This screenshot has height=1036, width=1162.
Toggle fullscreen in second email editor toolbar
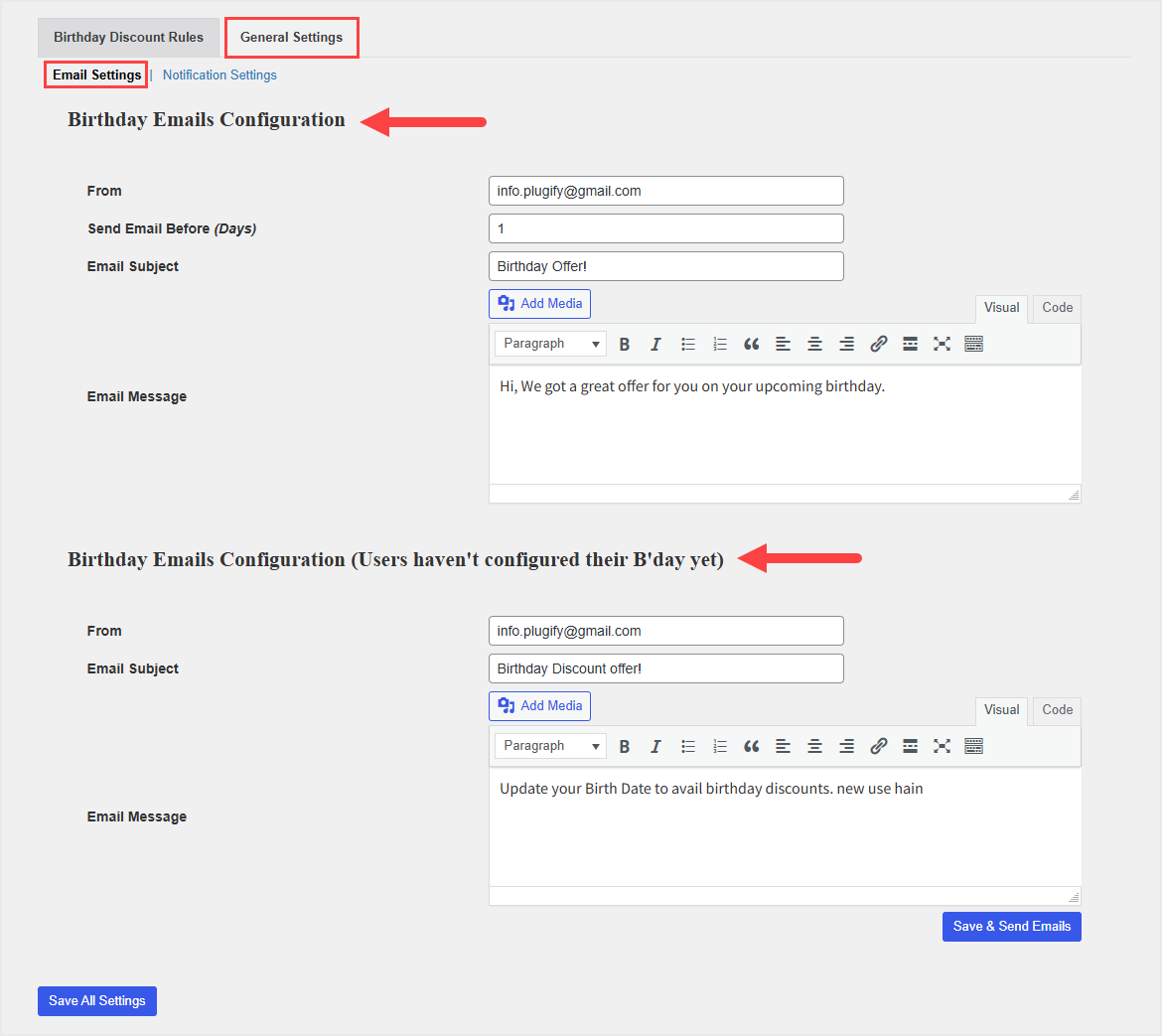[942, 746]
